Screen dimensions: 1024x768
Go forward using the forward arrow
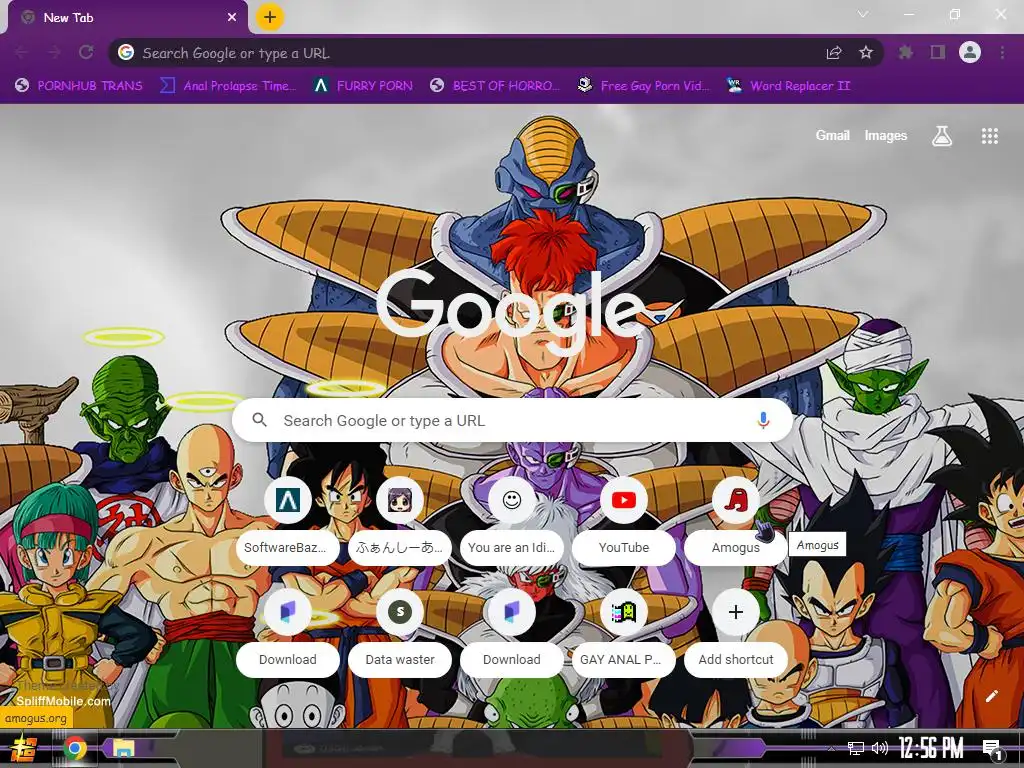(54, 53)
